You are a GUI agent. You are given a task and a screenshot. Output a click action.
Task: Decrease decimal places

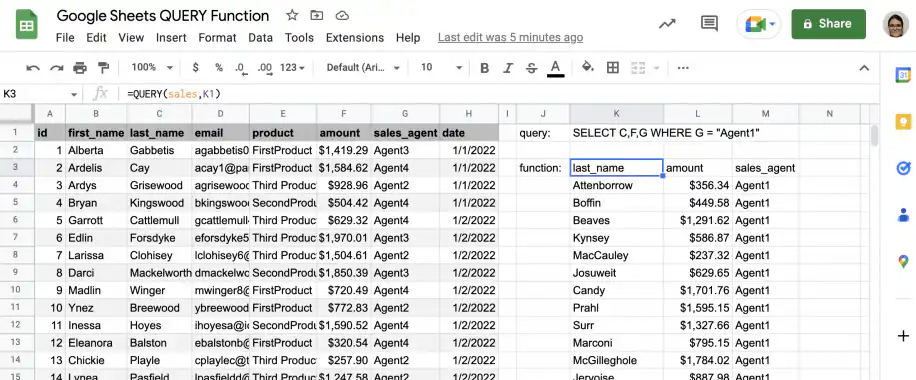[x=240, y=68]
